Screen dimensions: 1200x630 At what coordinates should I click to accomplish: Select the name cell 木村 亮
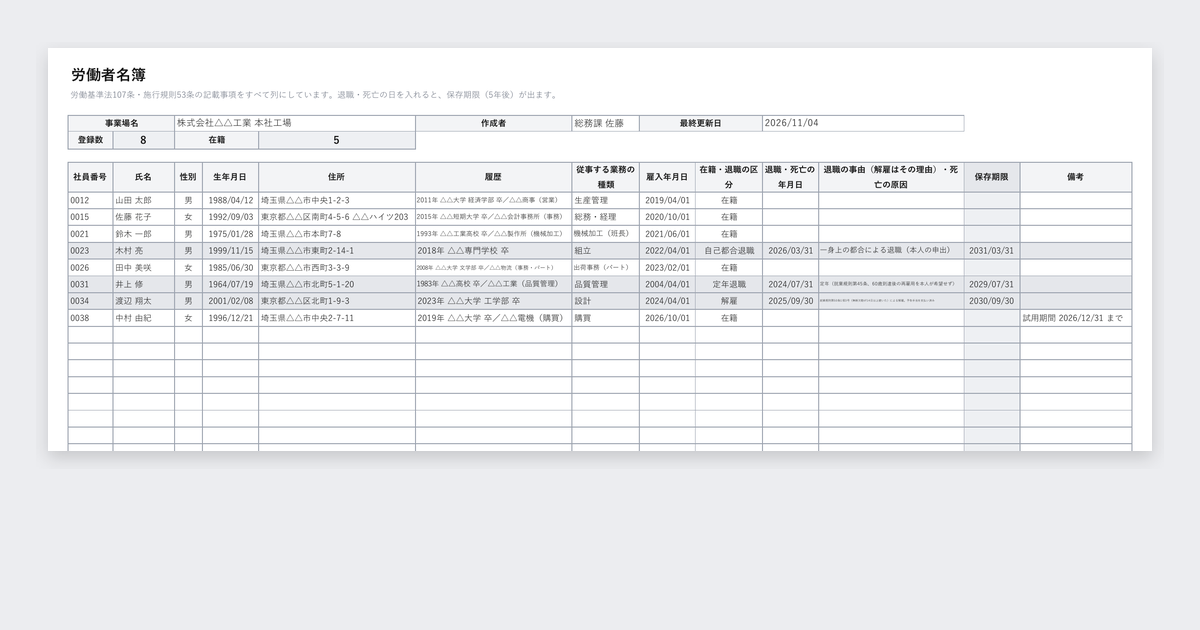tap(143, 251)
